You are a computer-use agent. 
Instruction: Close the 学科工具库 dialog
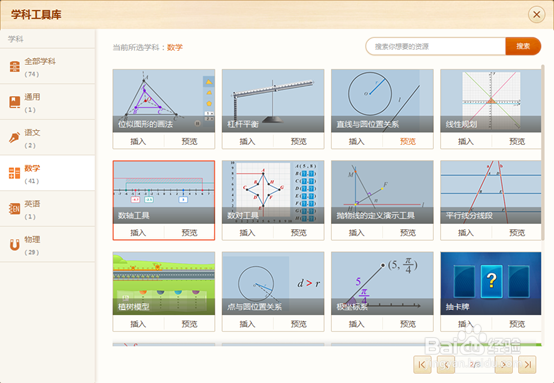click(536, 15)
